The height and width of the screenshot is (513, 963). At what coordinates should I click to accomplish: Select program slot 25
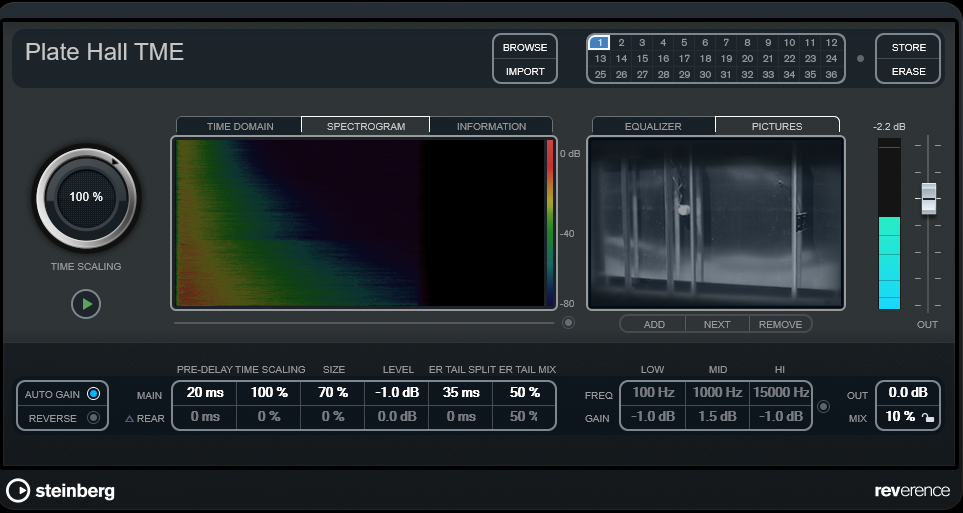[600, 74]
